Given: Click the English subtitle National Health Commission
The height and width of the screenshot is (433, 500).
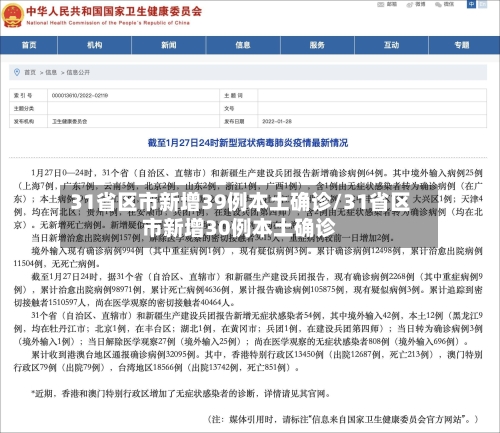Looking at the screenshot, I should 108,23.
